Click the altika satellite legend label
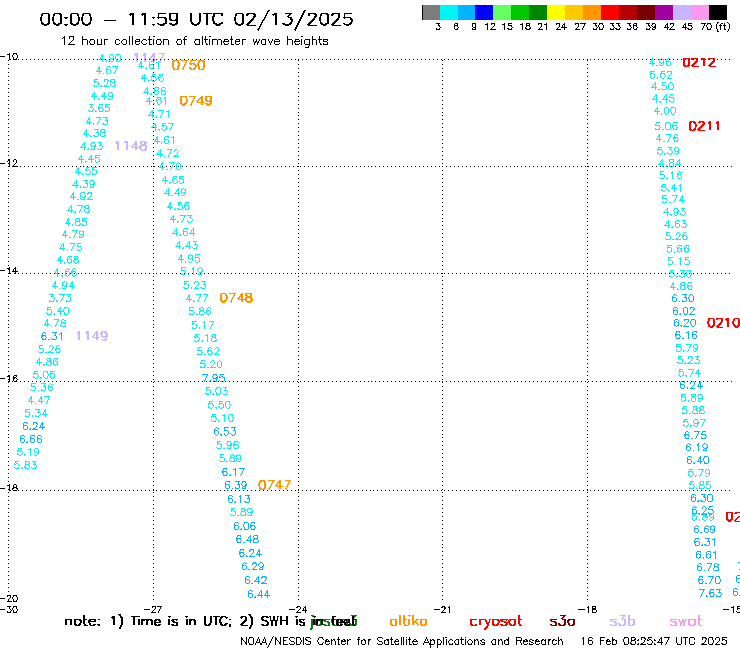Image resolution: width=740 pixels, height=650 pixels. click(408, 621)
